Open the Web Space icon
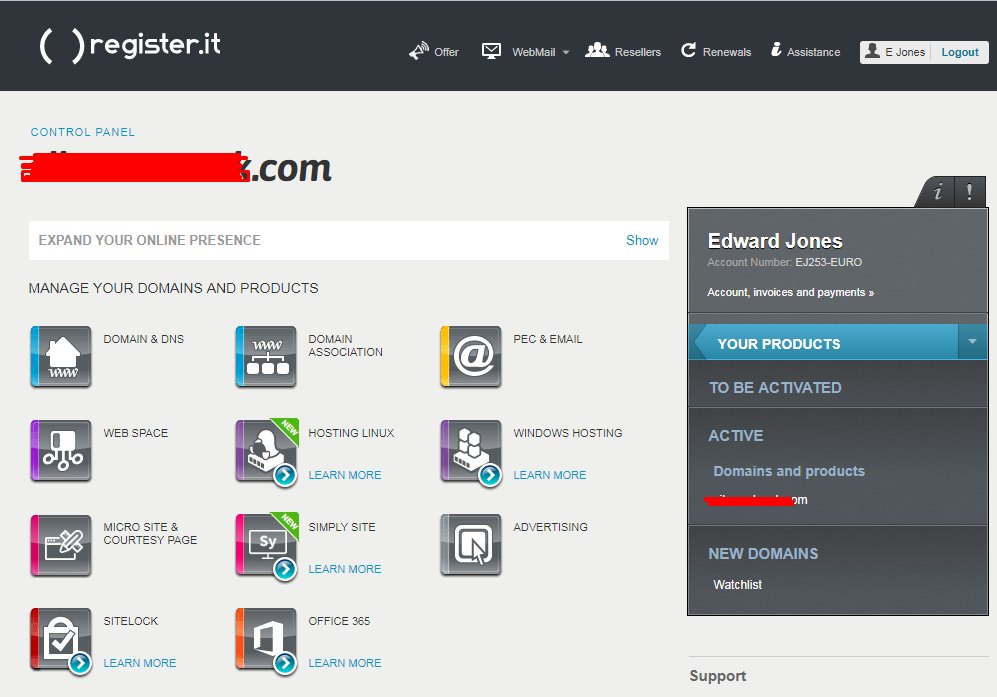Screen dimensions: 997x697 pyautogui.click(x=61, y=451)
